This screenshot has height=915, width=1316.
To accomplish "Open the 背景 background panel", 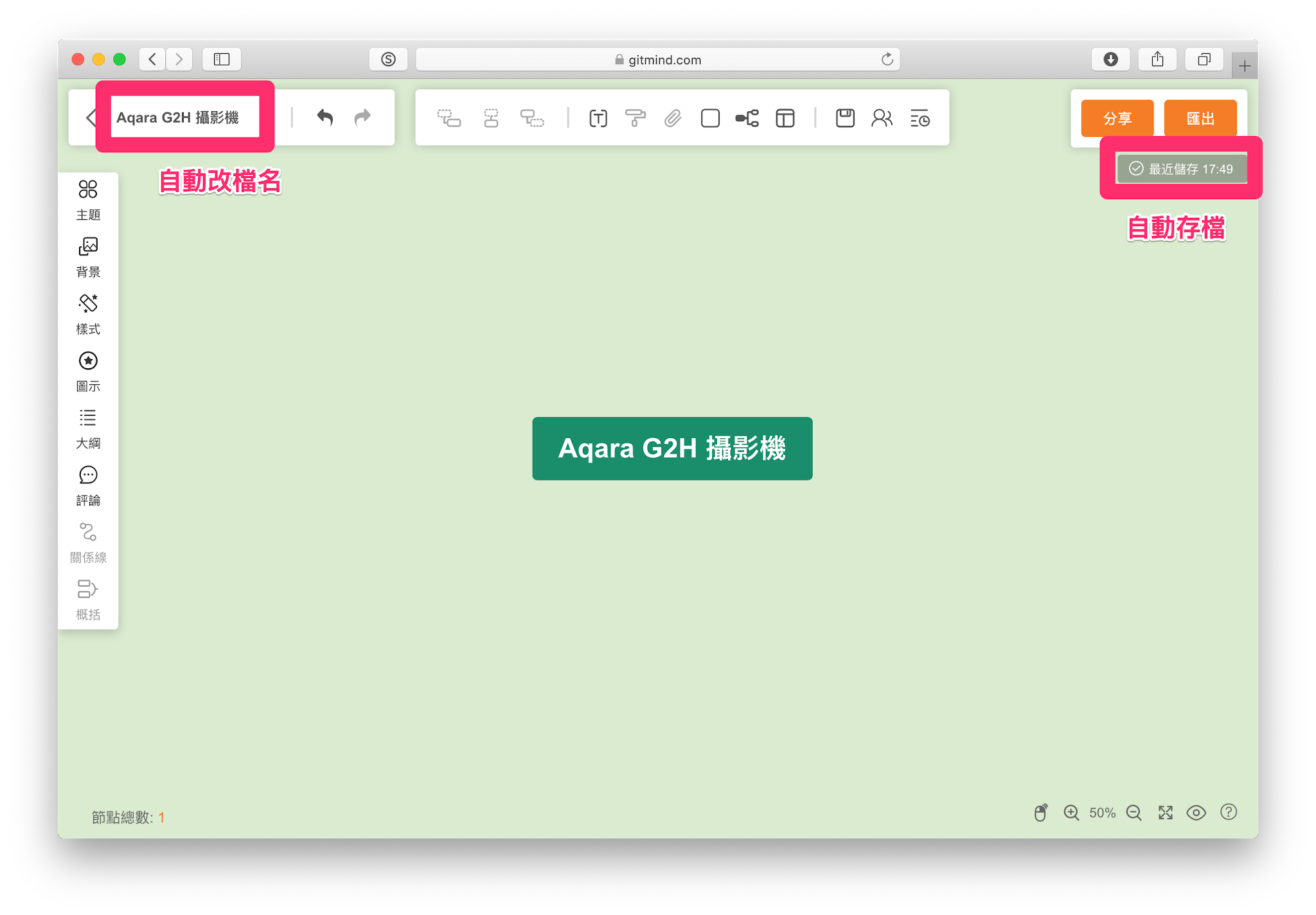I will tap(88, 258).
